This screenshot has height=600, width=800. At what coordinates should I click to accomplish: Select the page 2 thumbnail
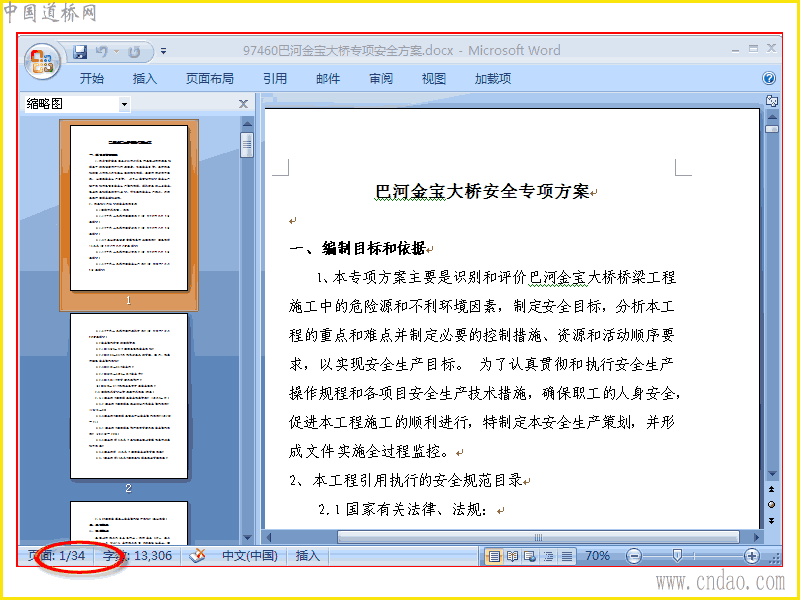pyautogui.click(x=129, y=396)
